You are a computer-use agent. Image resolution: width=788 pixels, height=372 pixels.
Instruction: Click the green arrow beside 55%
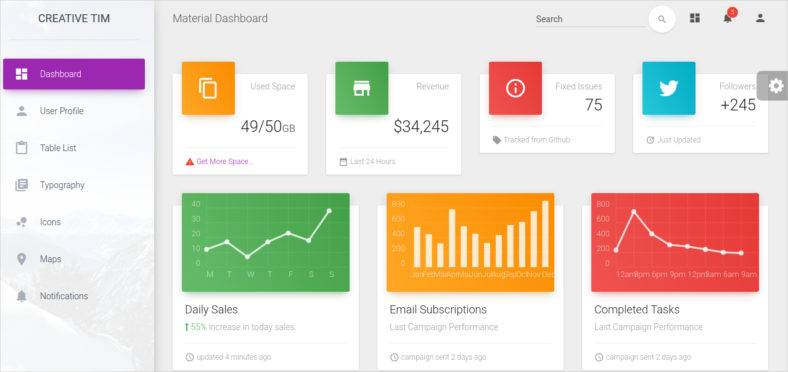pos(187,327)
